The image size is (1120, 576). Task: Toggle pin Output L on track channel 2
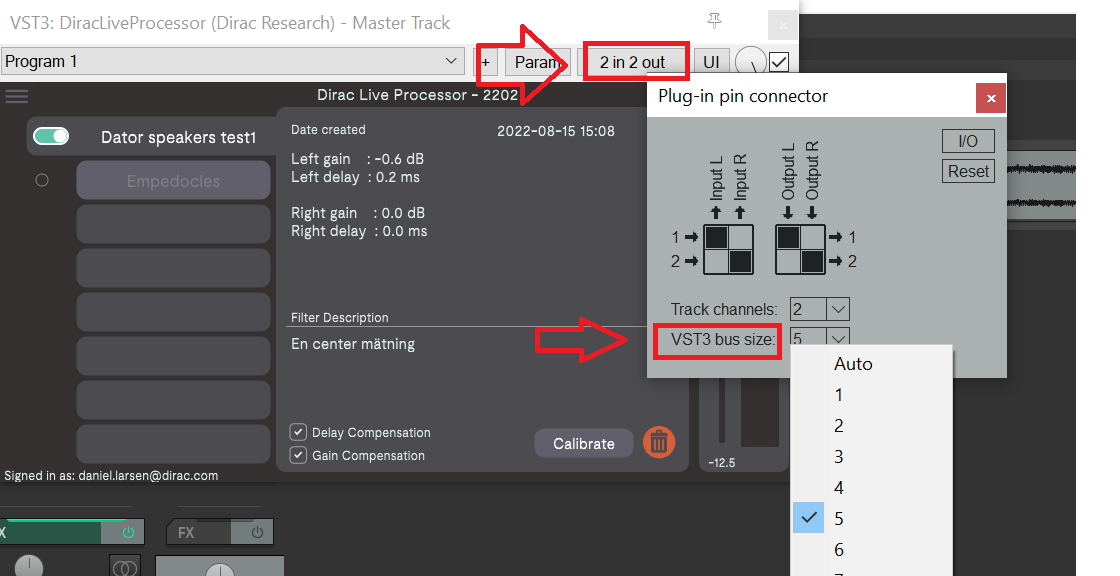[x=789, y=262]
